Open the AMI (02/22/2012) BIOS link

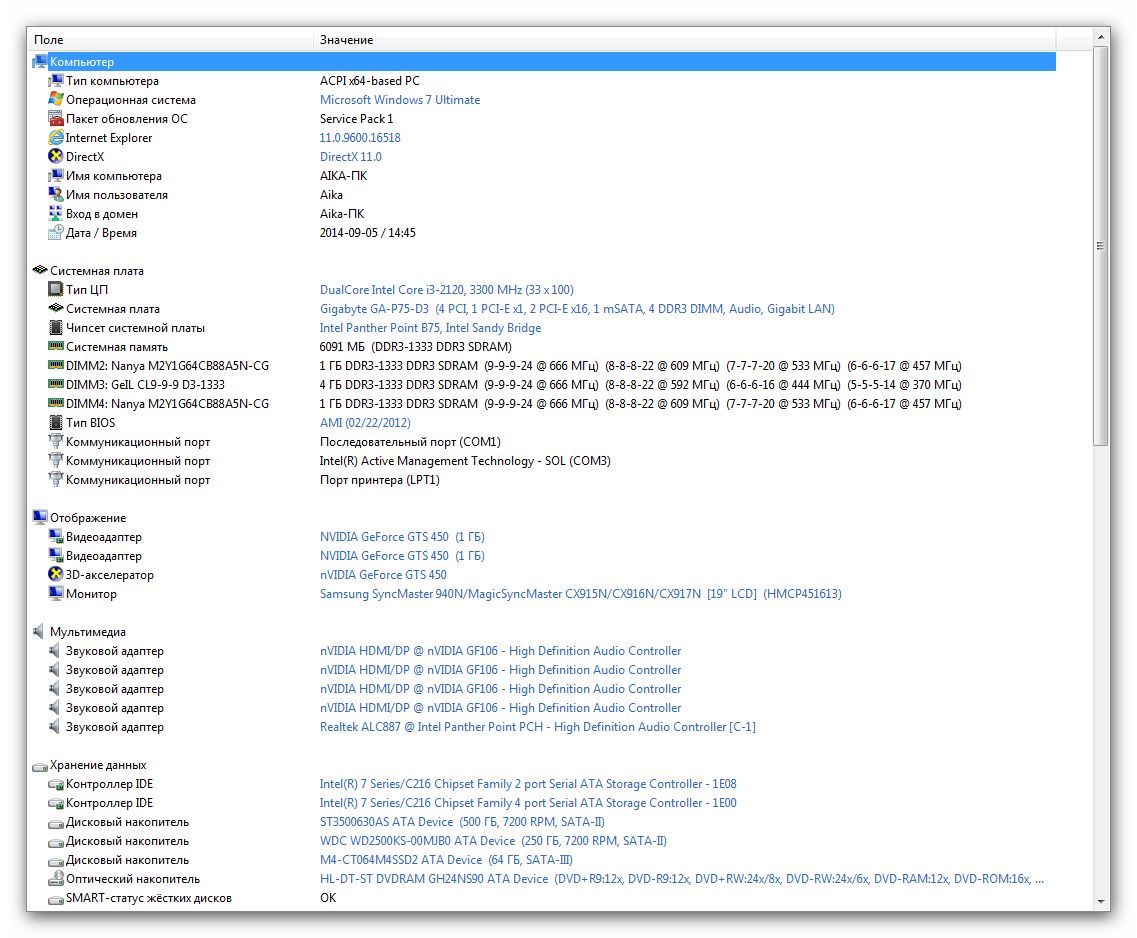(365, 423)
